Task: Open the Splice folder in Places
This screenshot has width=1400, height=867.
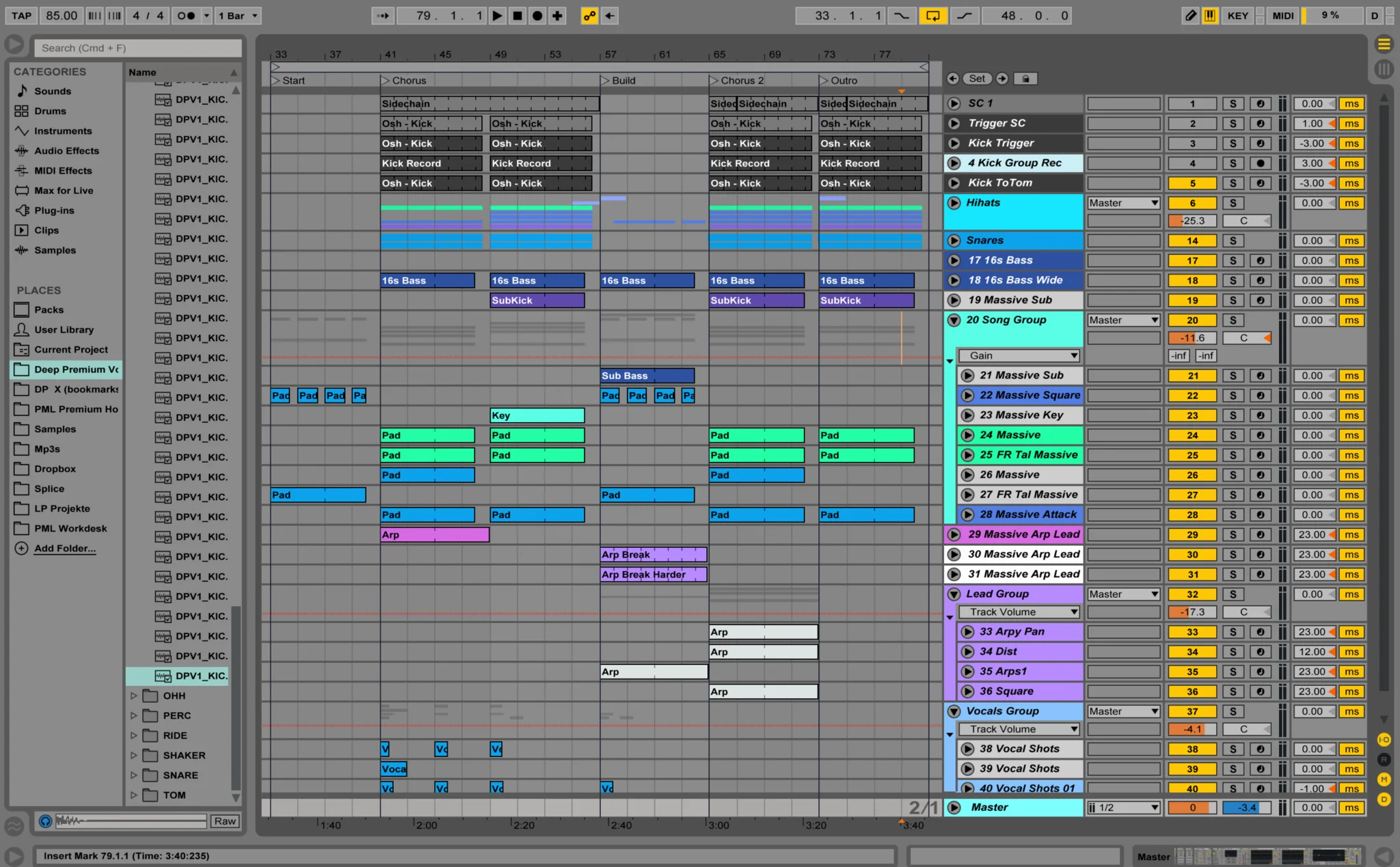Action: click(49, 488)
